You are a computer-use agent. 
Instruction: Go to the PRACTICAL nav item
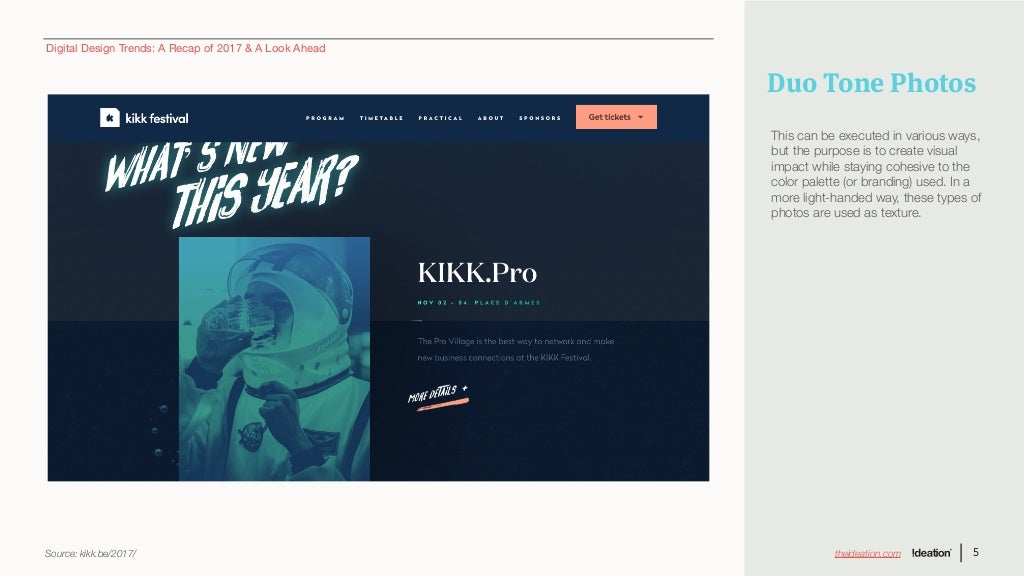440,118
